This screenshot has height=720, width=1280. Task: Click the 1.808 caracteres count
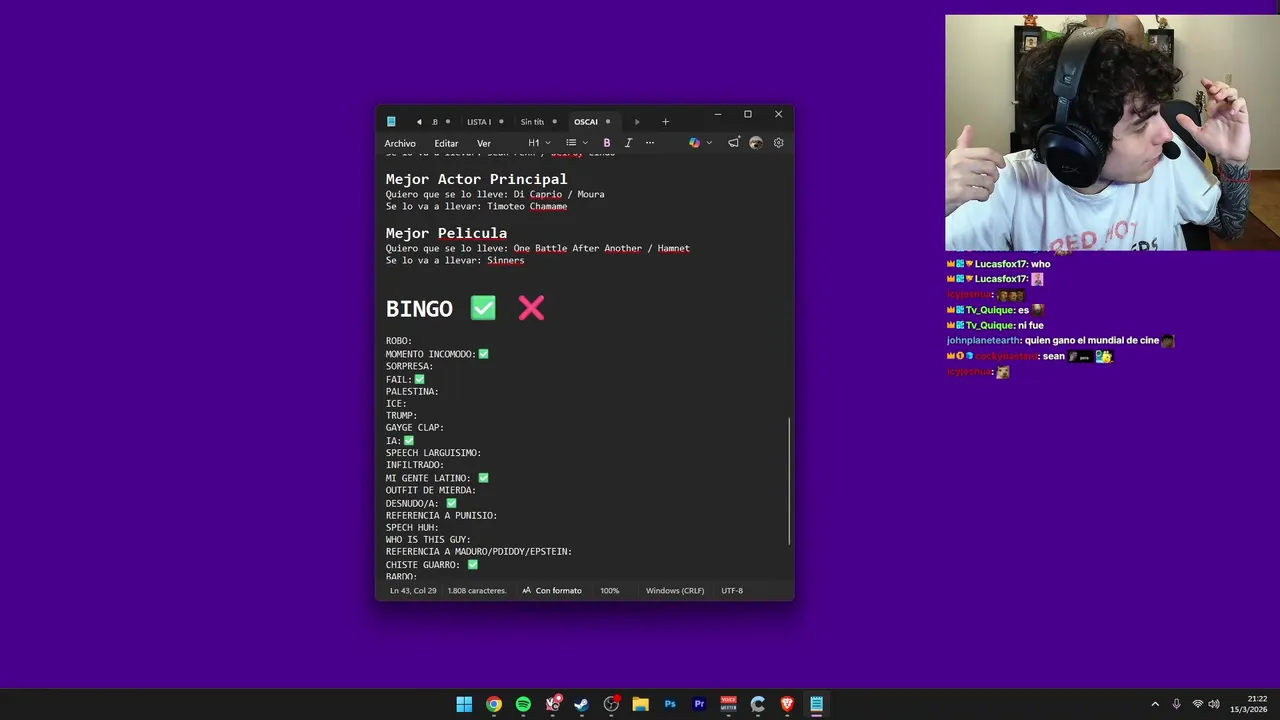(477, 591)
